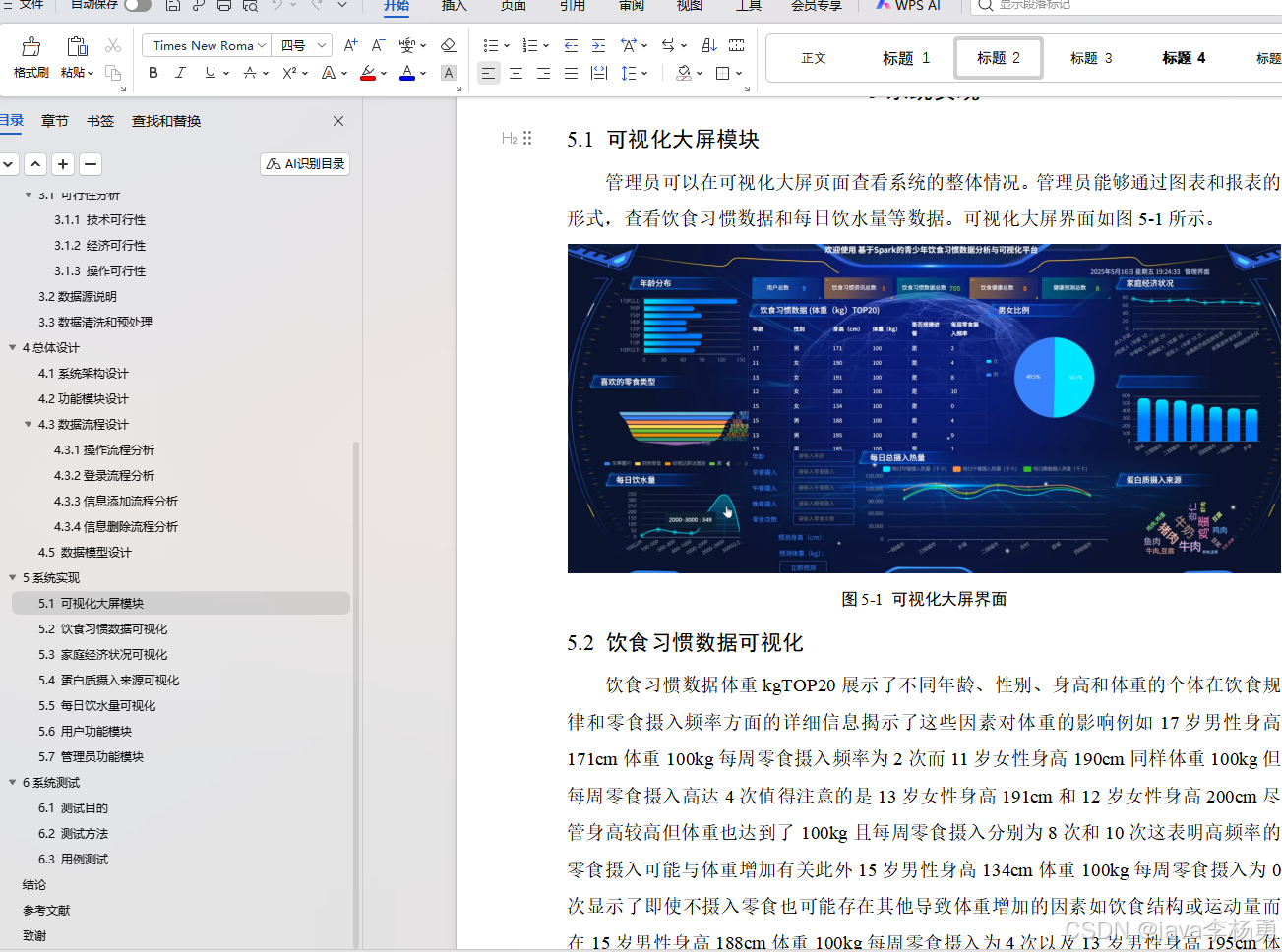Close the navigation pane with the X

tap(338, 121)
